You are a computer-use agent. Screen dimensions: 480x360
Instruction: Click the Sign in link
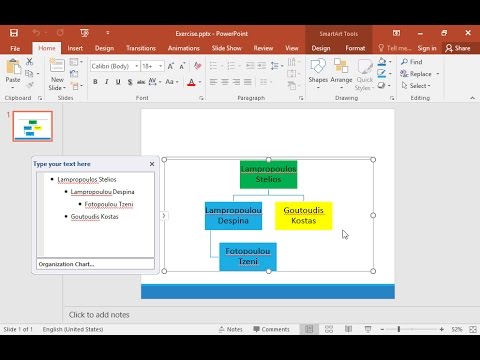tap(427, 48)
